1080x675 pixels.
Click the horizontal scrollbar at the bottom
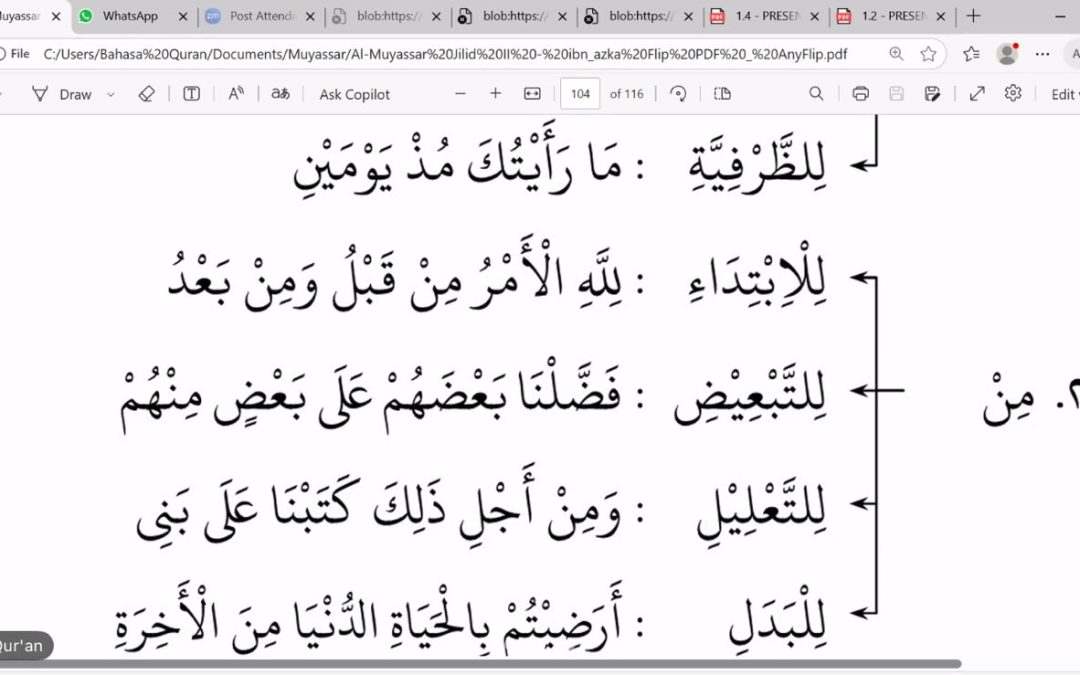click(480, 665)
